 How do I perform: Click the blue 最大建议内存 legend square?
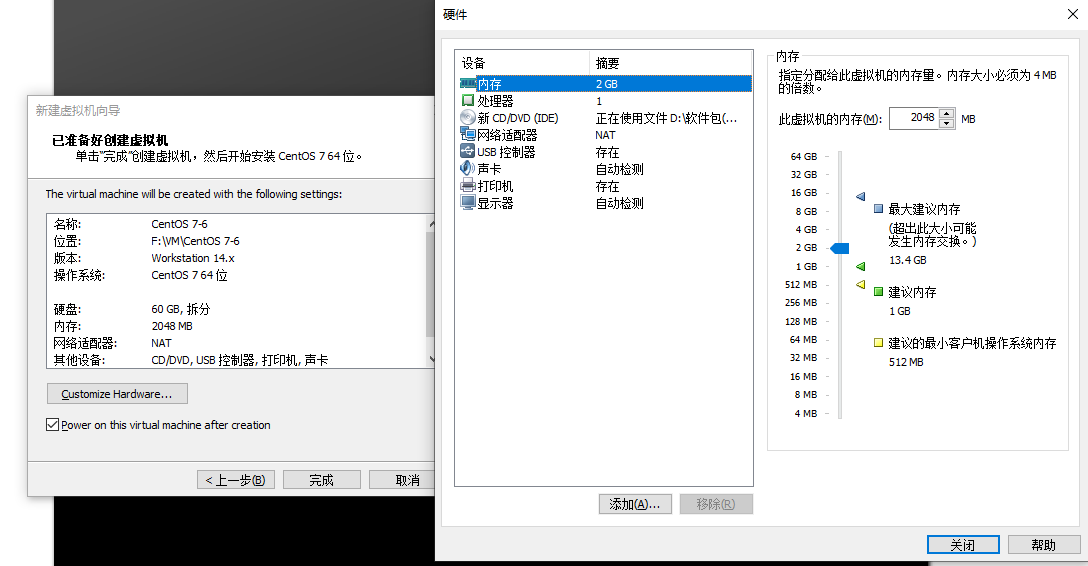(878, 209)
